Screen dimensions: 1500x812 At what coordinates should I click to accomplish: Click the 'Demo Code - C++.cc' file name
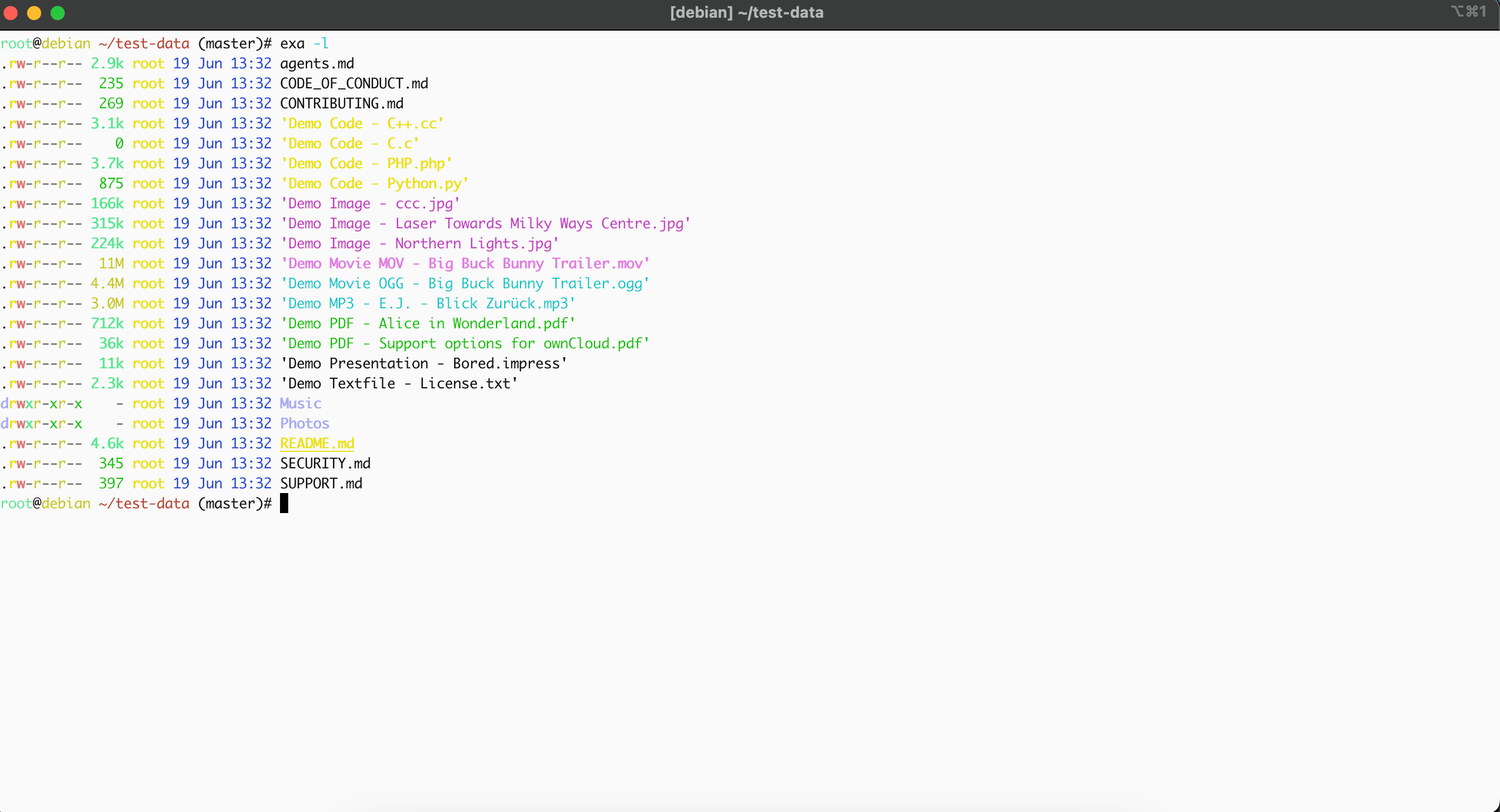click(x=362, y=123)
